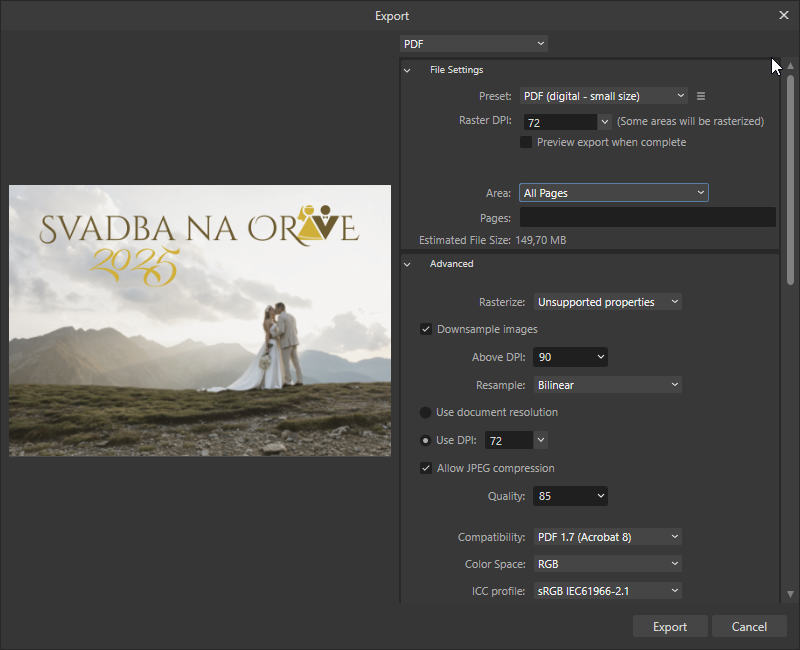Screen dimensions: 800x650
Task: Toggle the Downsample images checkbox
Action: click(x=427, y=329)
